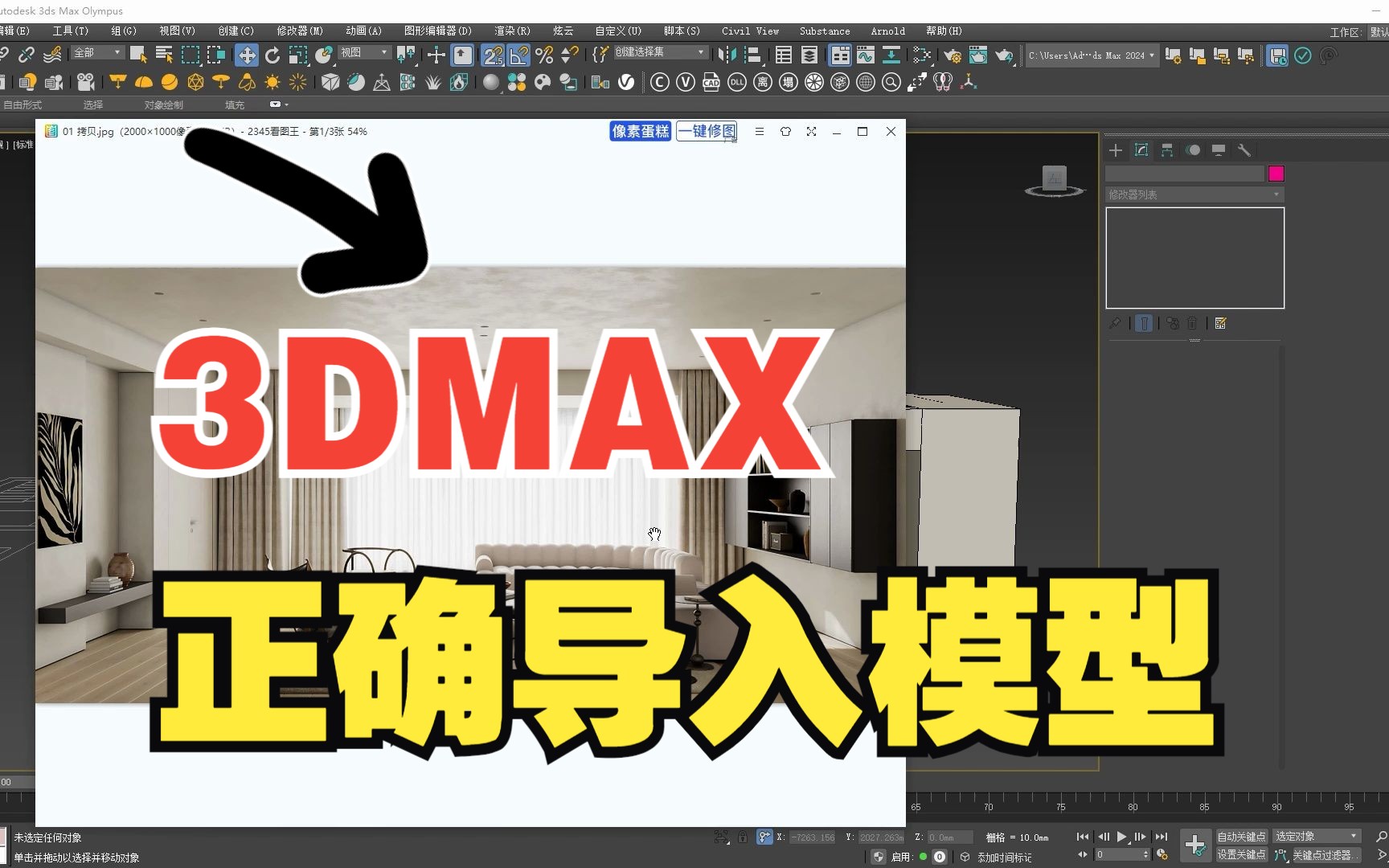Activate the Select and Scale tool
This screenshot has width=1389, height=868.
point(298,55)
